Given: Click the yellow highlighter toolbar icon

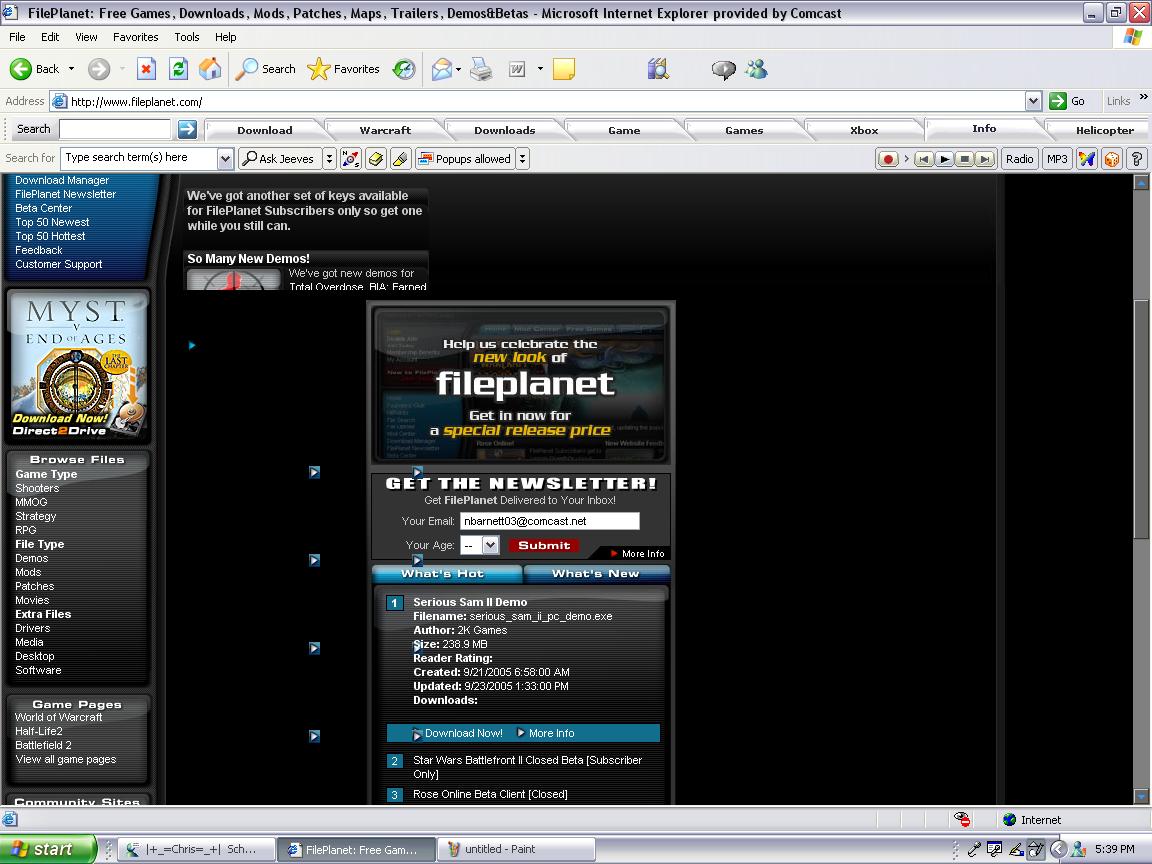Looking at the screenshot, I should point(400,159).
